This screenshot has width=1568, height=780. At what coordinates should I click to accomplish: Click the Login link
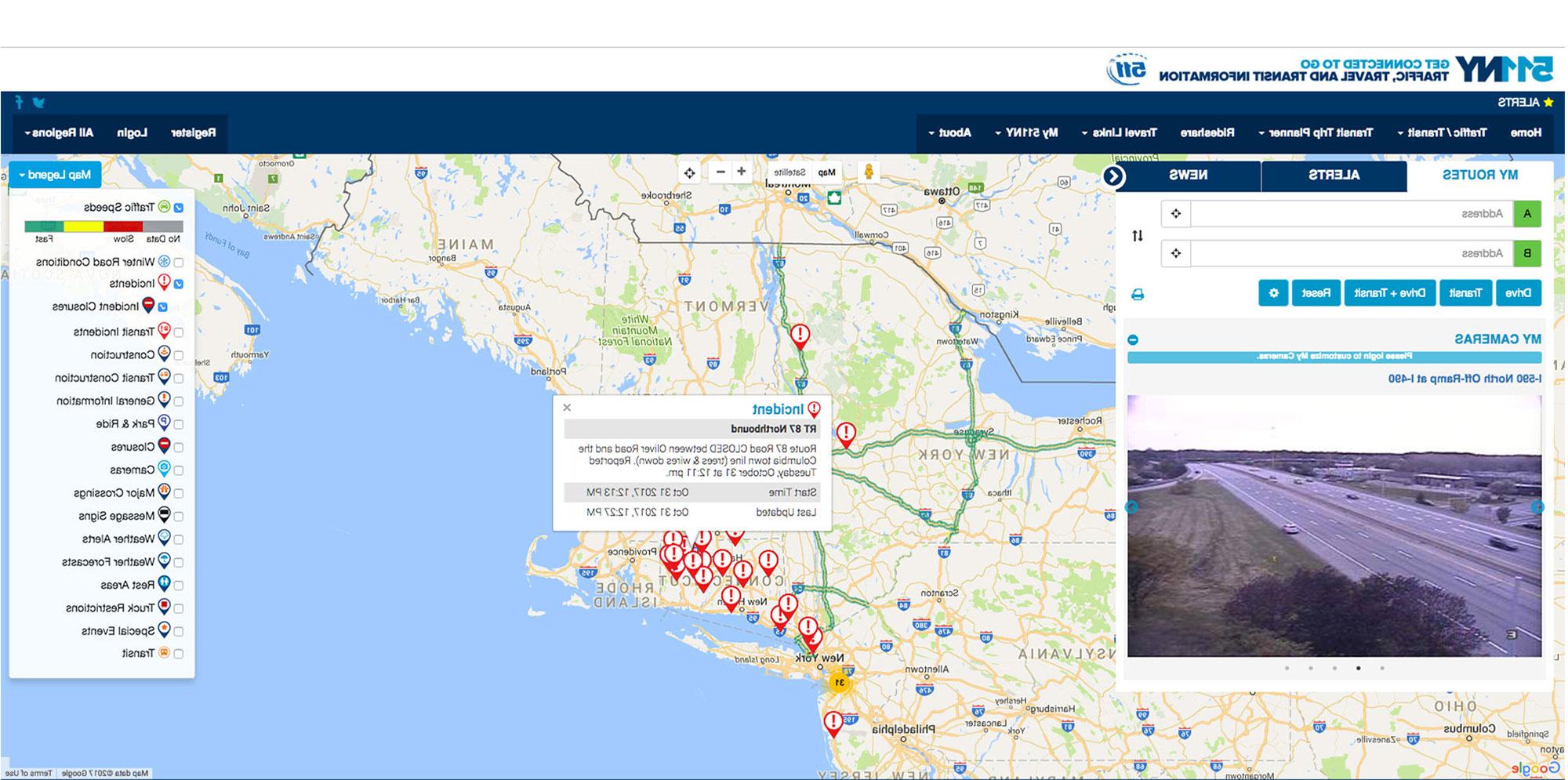click(x=132, y=132)
